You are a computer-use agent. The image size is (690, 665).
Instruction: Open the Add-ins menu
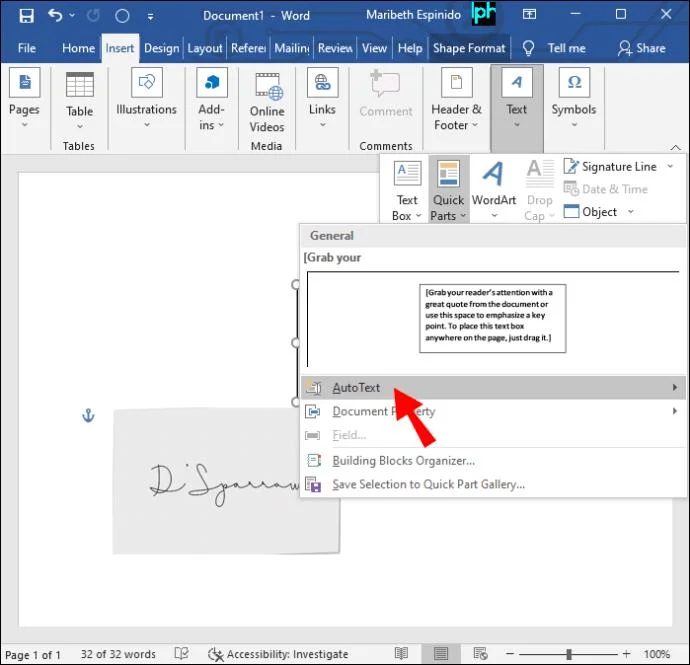click(x=212, y=100)
